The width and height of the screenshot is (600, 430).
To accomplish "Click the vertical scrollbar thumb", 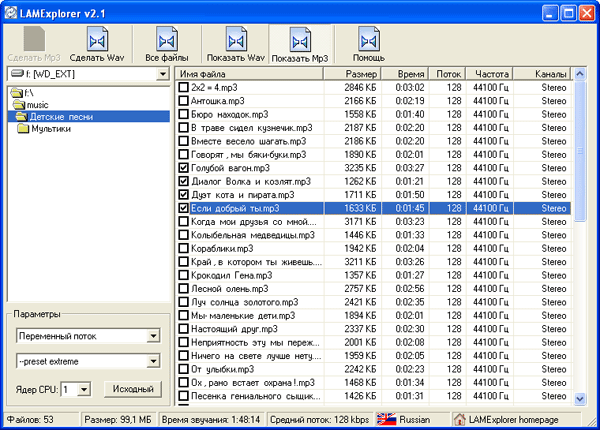I will point(580,151).
